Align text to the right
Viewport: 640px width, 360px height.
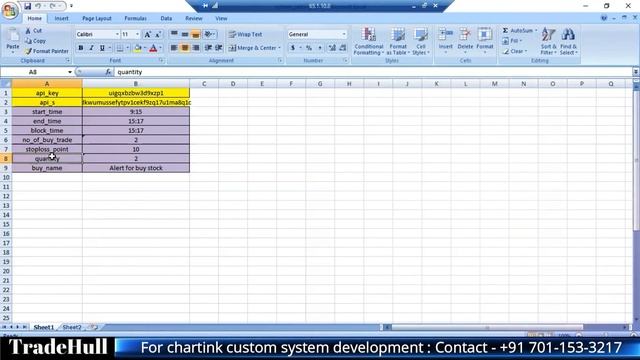pyautogui.click(x=196, y=48)
